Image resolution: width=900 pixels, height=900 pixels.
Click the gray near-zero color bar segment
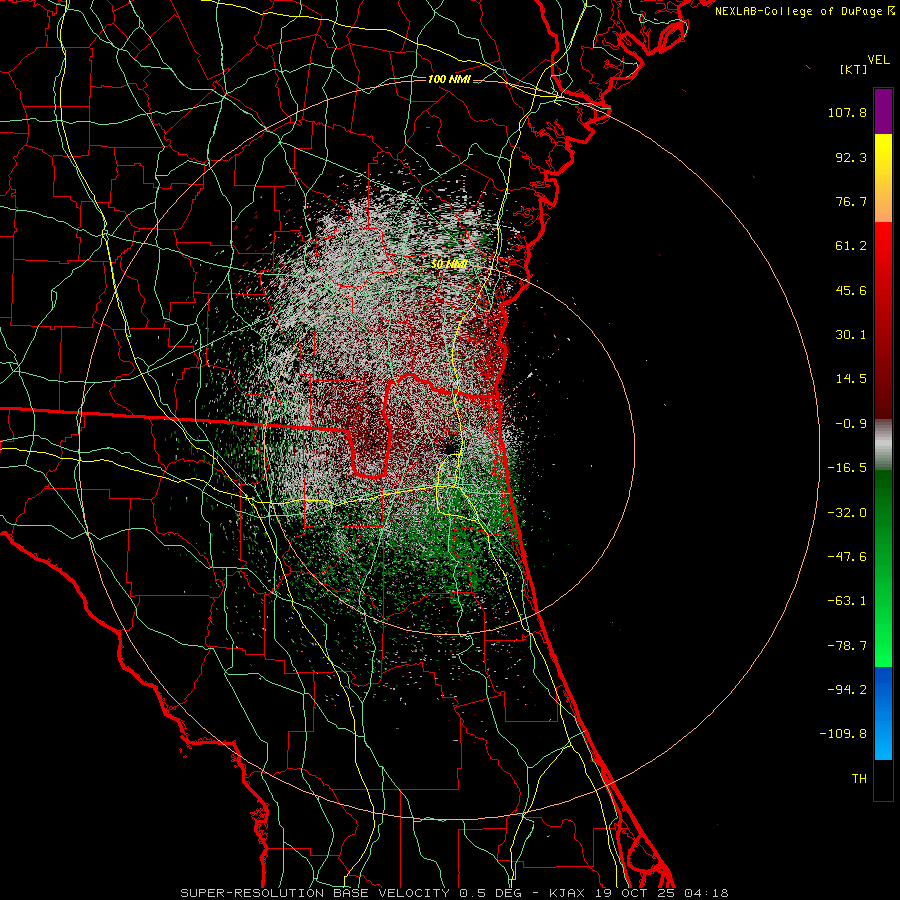(883, 444)
